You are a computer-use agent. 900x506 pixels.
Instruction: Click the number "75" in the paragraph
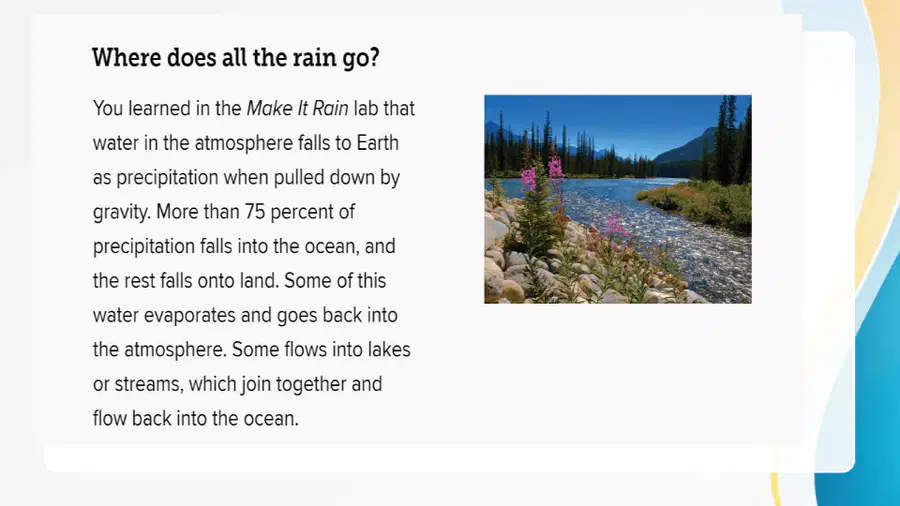coord(255,212)
